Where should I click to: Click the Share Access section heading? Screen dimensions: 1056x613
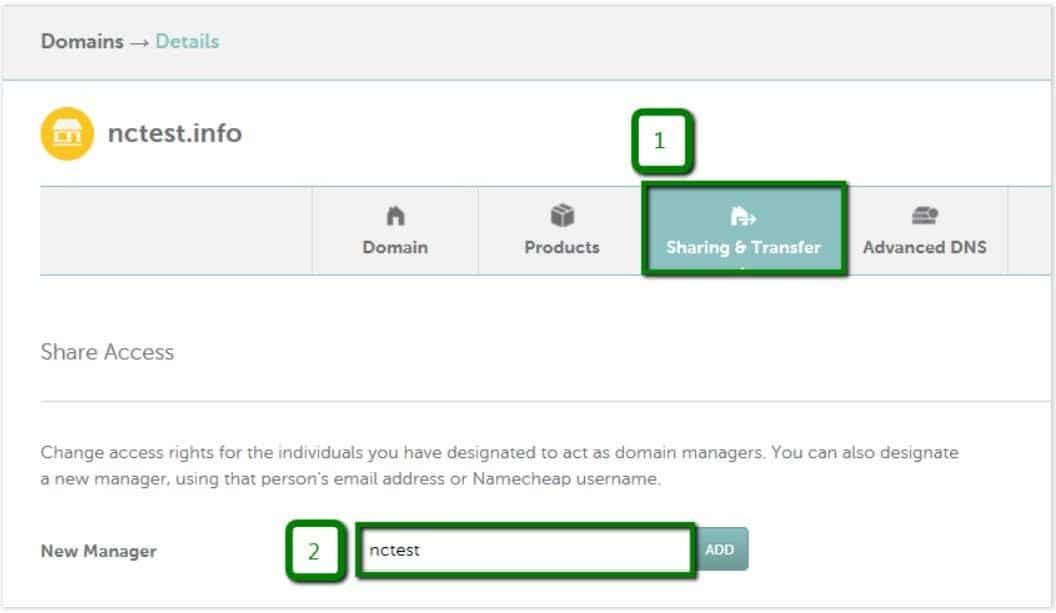tap(107, 352)
